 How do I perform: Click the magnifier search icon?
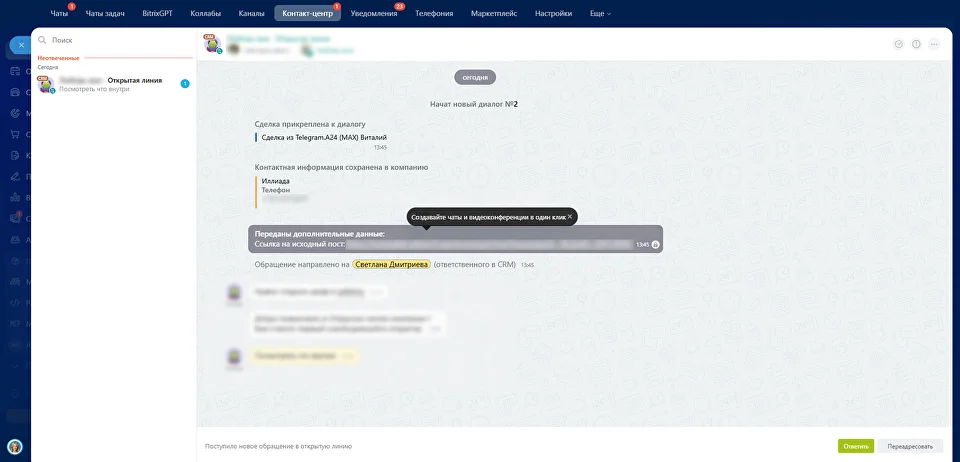click(42, 40)
